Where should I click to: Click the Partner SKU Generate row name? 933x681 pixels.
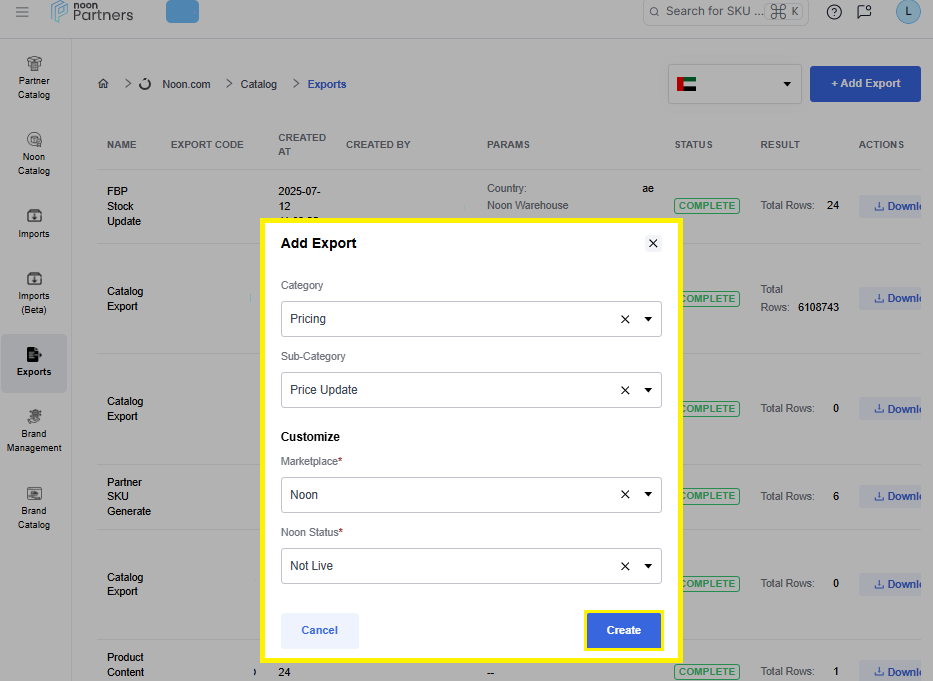click(x=129, y=496)
